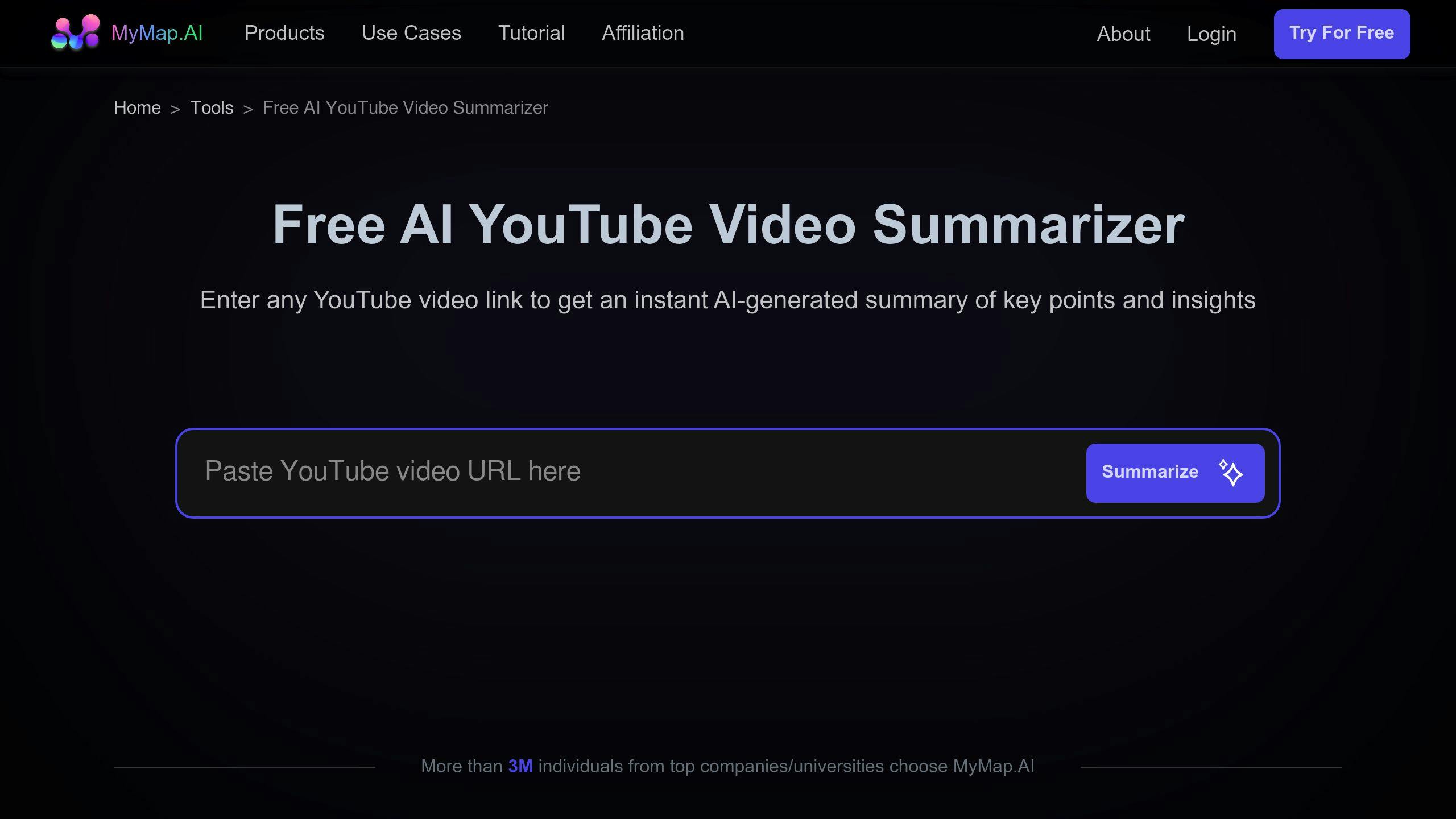Click the About button in header
1456x819 pixels.
coord(1123,34)
